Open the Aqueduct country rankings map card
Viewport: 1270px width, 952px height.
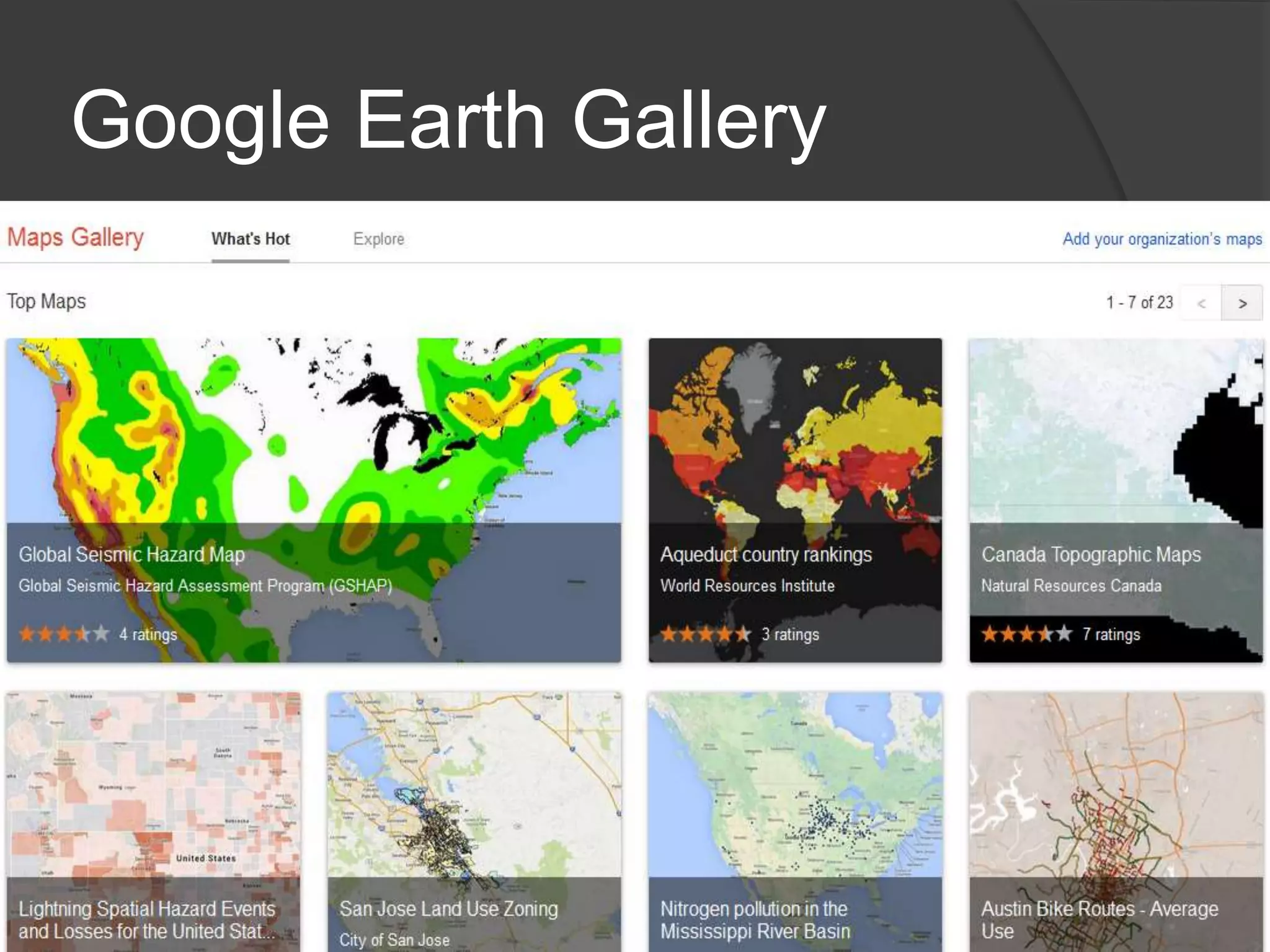(x=795, y=500)
